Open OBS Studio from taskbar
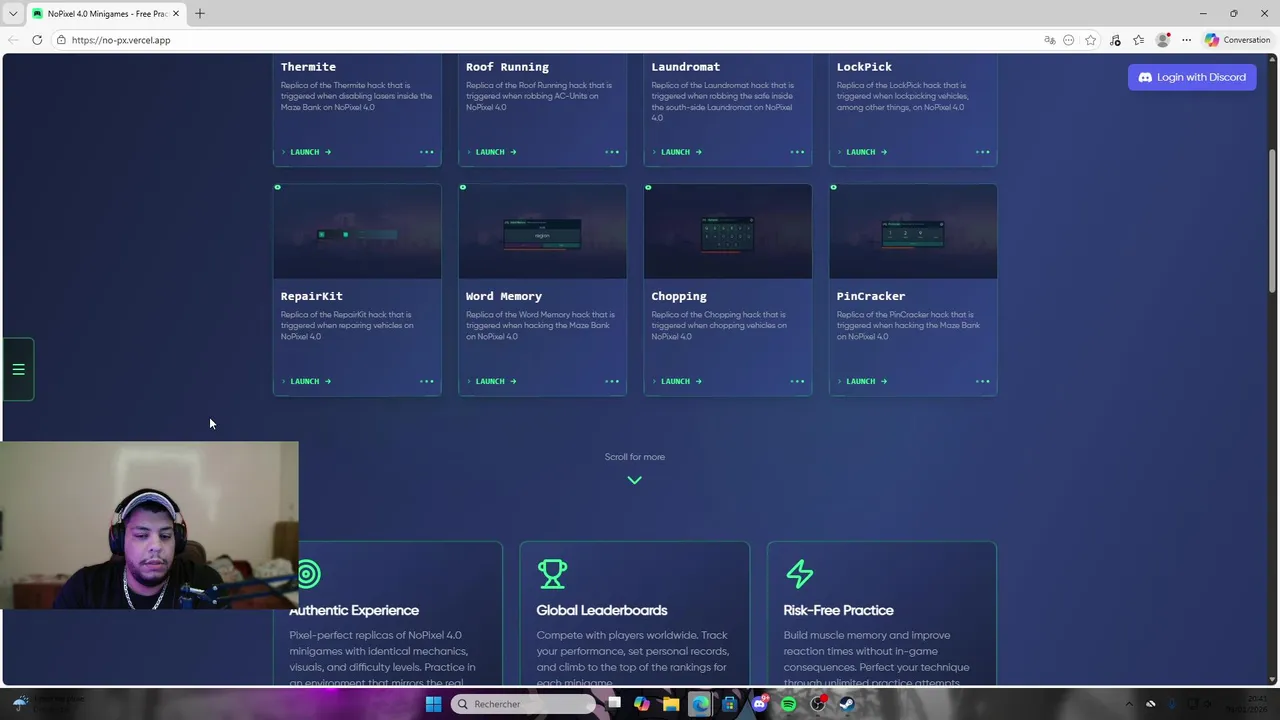 pyautogui.click(x=818, y=704)
